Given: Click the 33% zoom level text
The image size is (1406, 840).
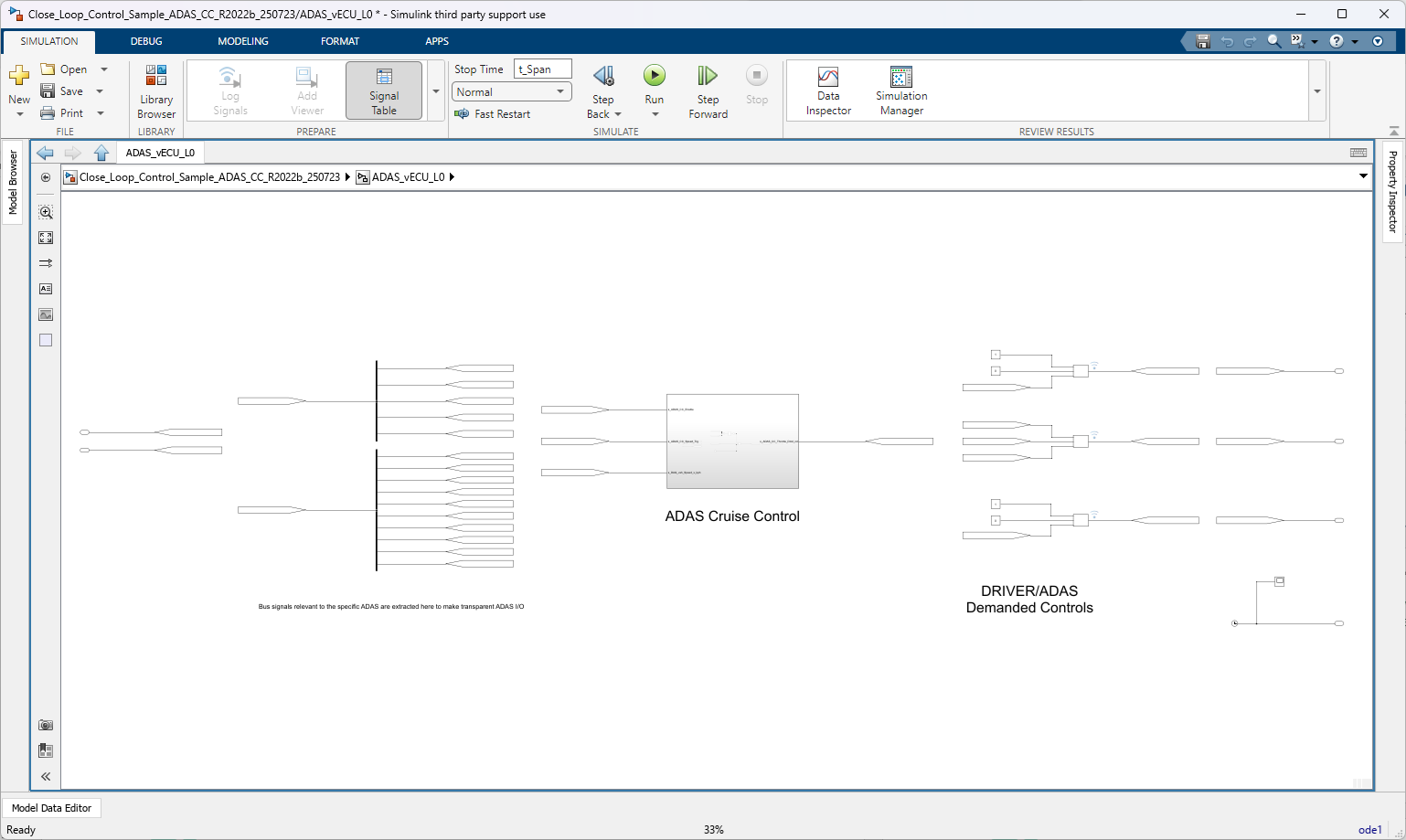Looking at the screenshot, I should coord(714,830).
